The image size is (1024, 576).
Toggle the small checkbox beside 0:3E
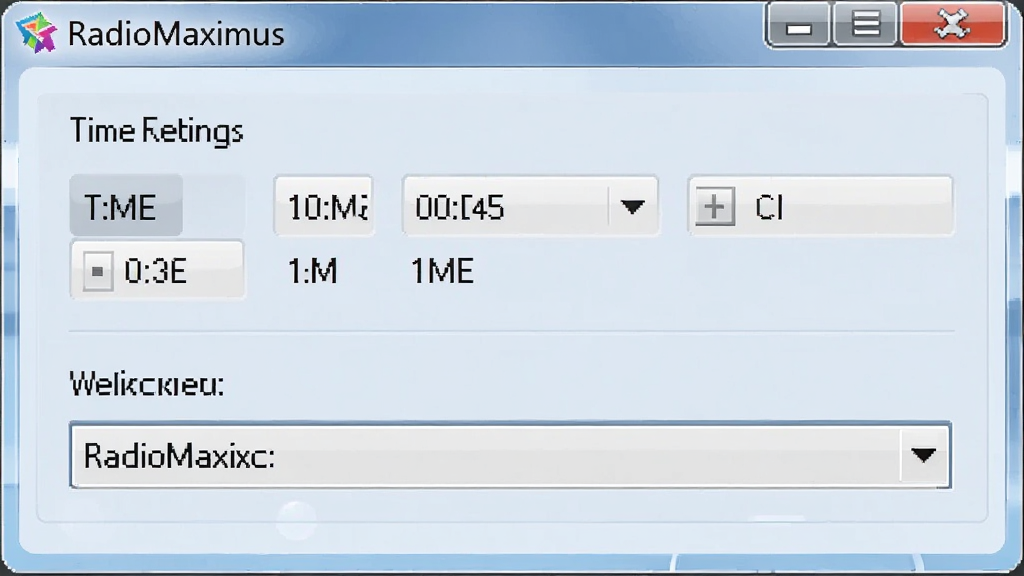97,271
